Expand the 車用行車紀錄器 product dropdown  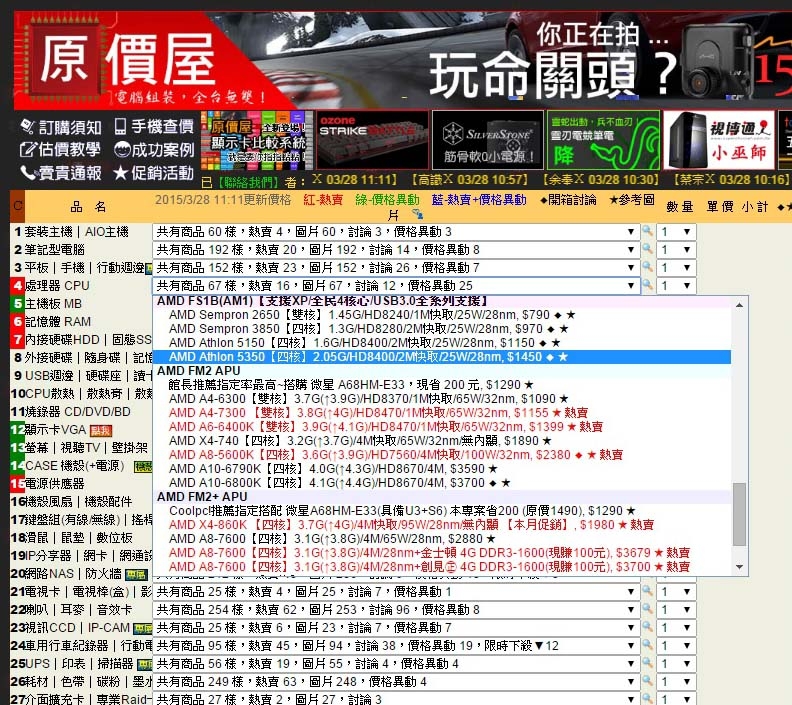pyautogui.click(x=397, y=645)
